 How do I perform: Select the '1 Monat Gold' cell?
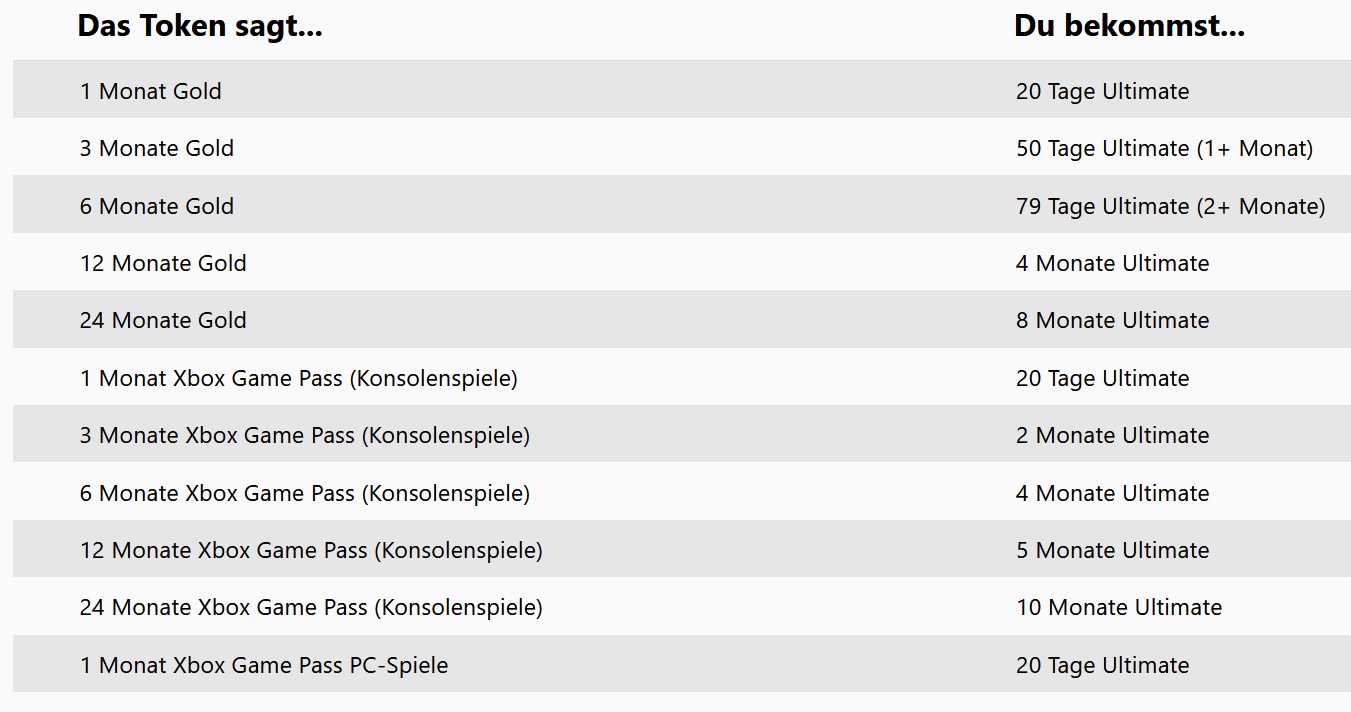coord(151,91)
